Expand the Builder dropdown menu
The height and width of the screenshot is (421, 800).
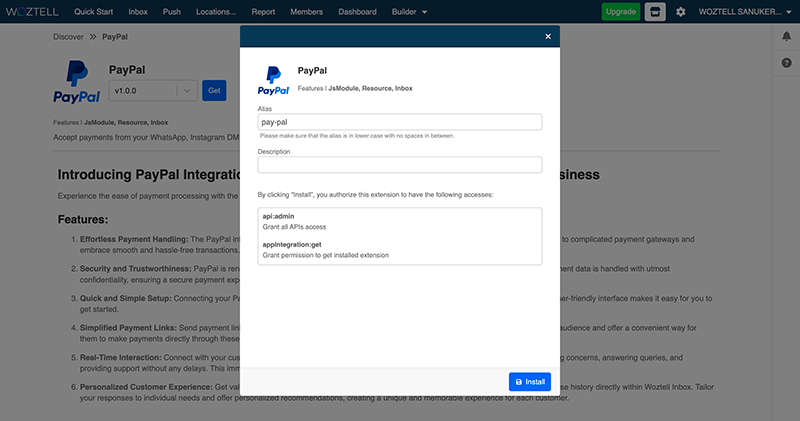point(409,12)
